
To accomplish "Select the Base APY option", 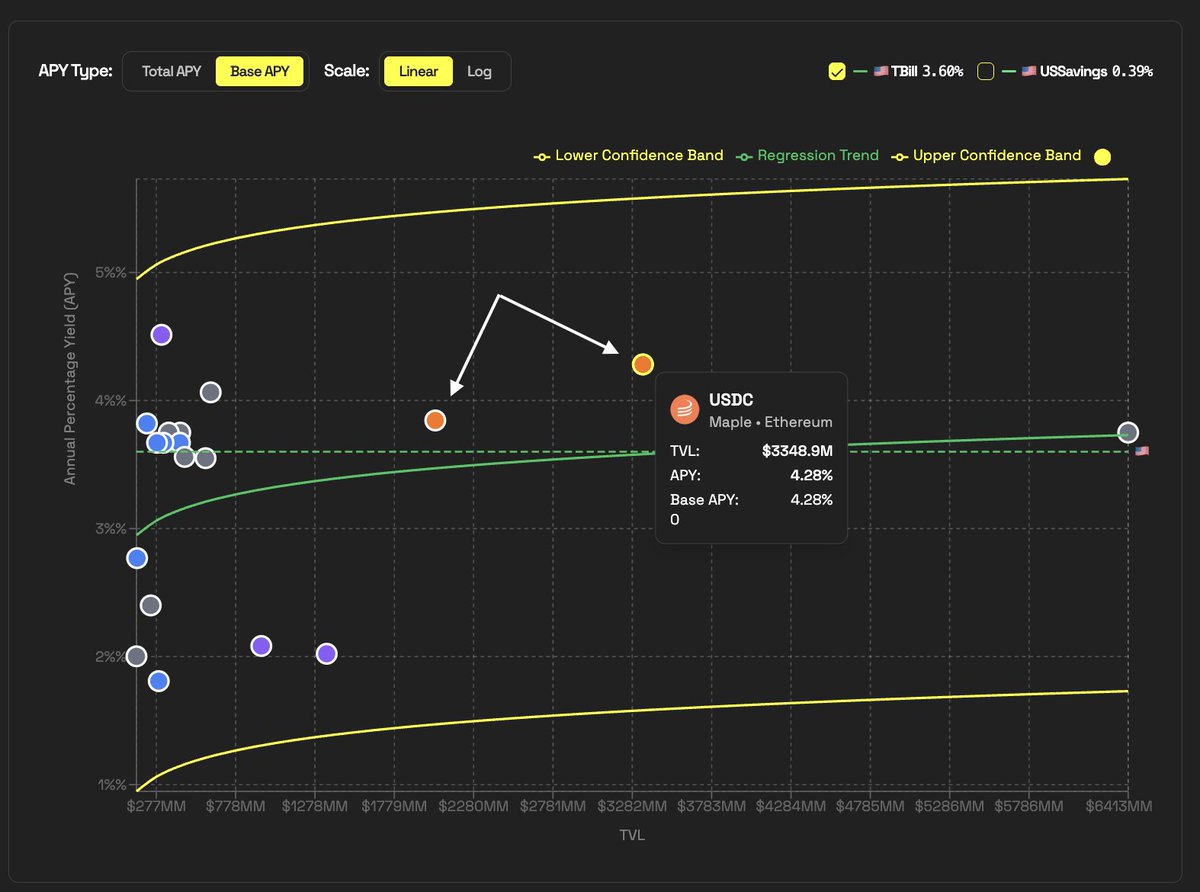I will (260, 71).
